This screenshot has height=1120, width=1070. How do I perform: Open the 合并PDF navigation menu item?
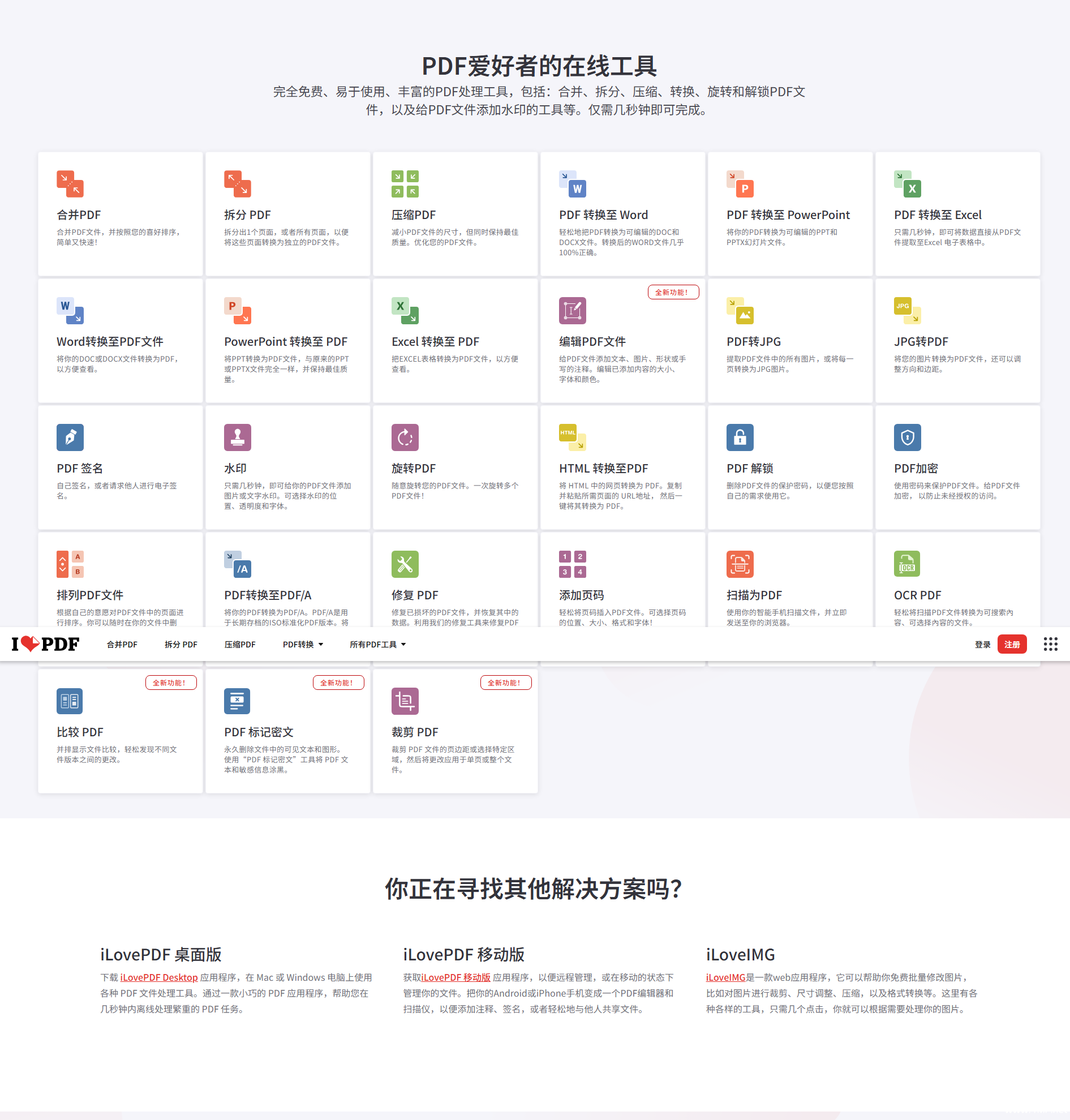click(122, 644)
